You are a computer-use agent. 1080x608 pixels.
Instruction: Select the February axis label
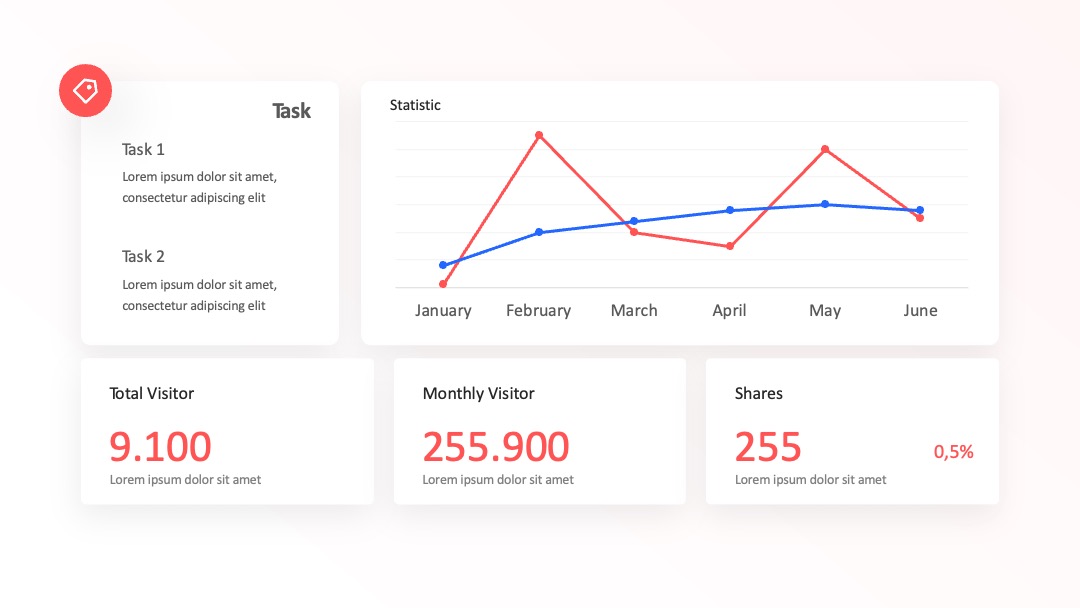539,311
